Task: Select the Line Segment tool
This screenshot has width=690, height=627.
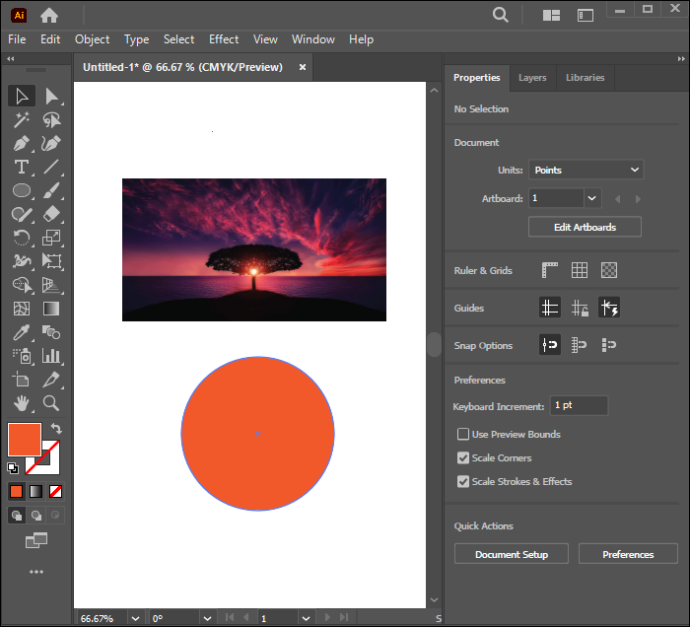Action: tap(51, 167)
